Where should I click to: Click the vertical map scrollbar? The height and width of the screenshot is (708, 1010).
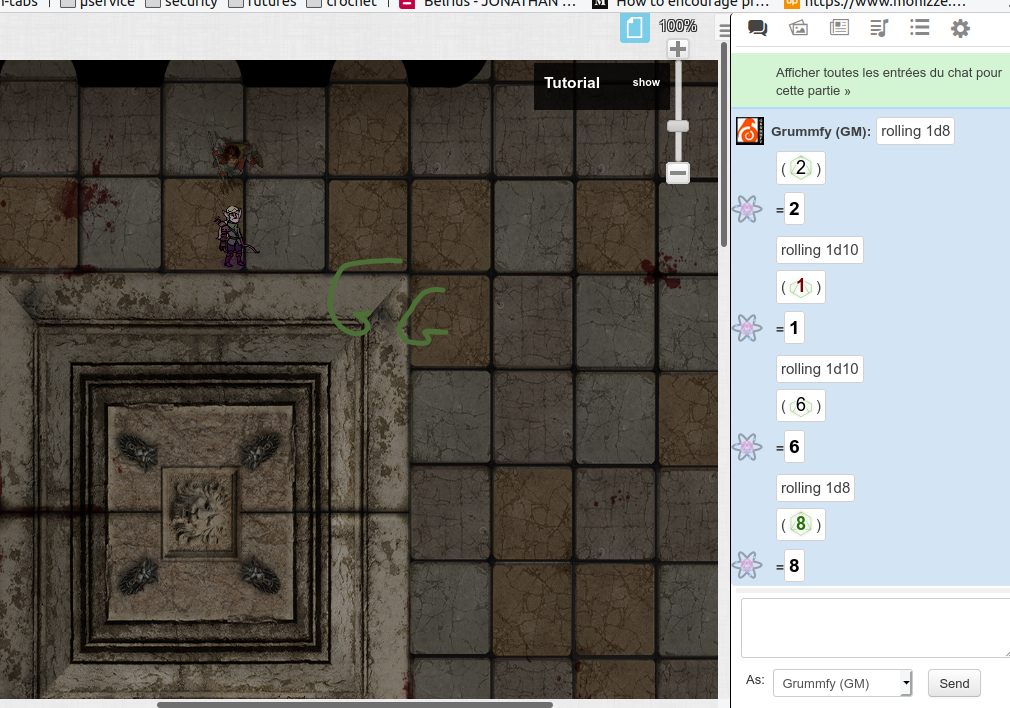click(724, 145)
